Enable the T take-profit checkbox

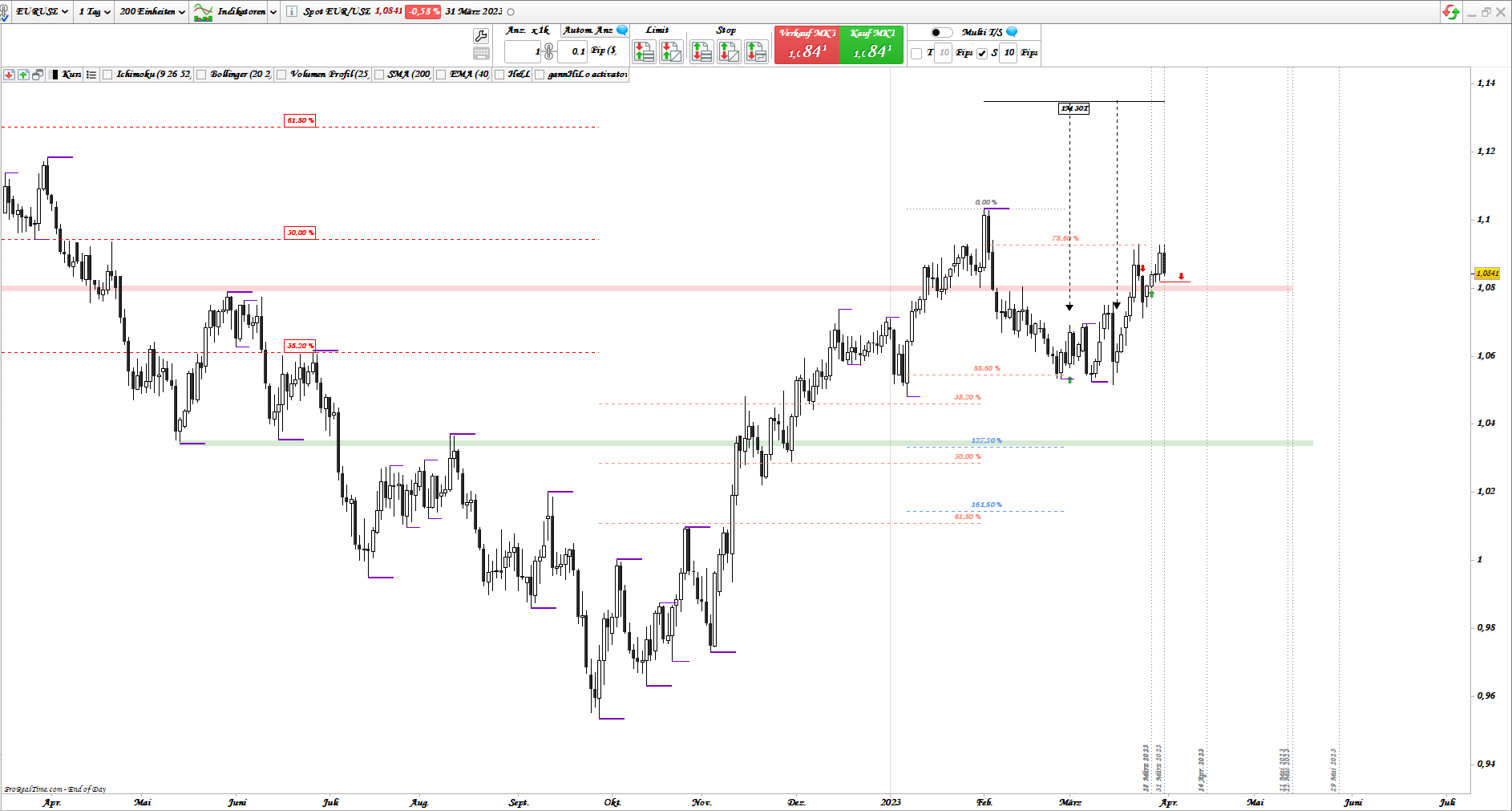point(916,53)
